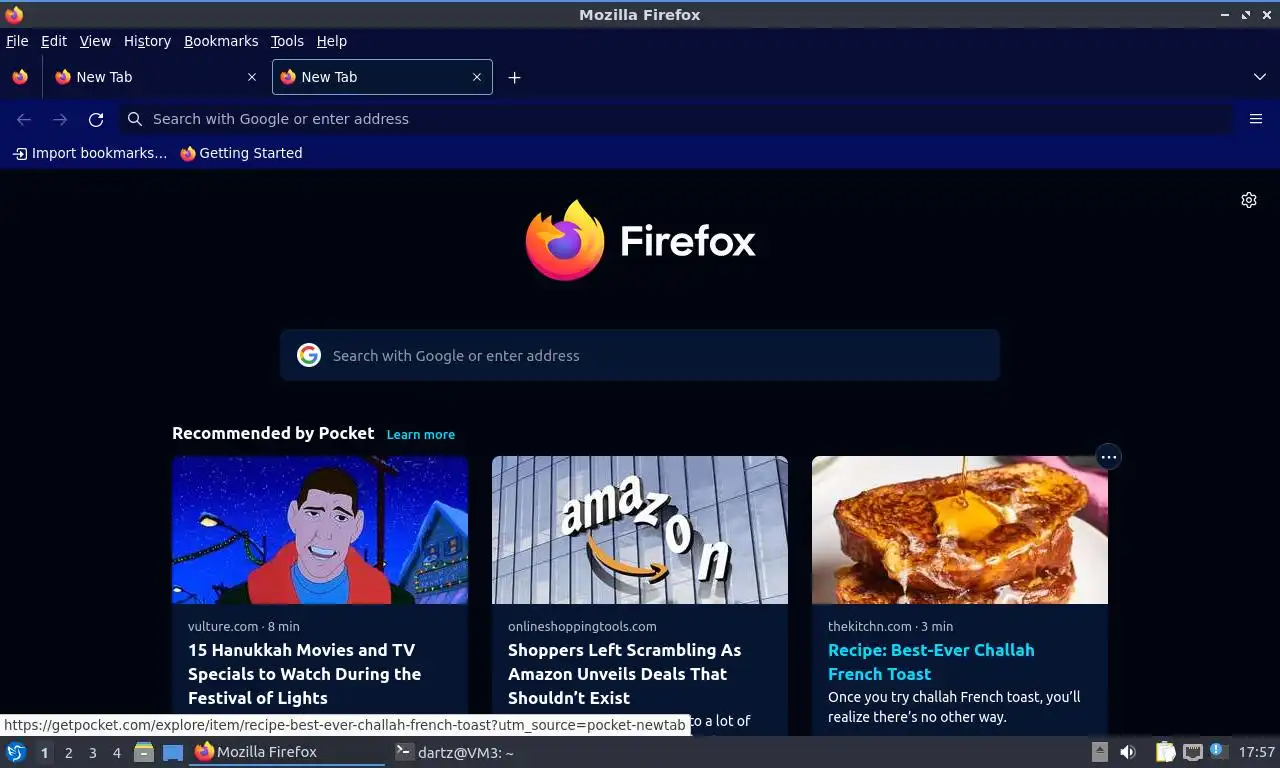This screenshot has width=1280, height=768.
Task: Click thekitchn.com source text
Action: point(870,626)
